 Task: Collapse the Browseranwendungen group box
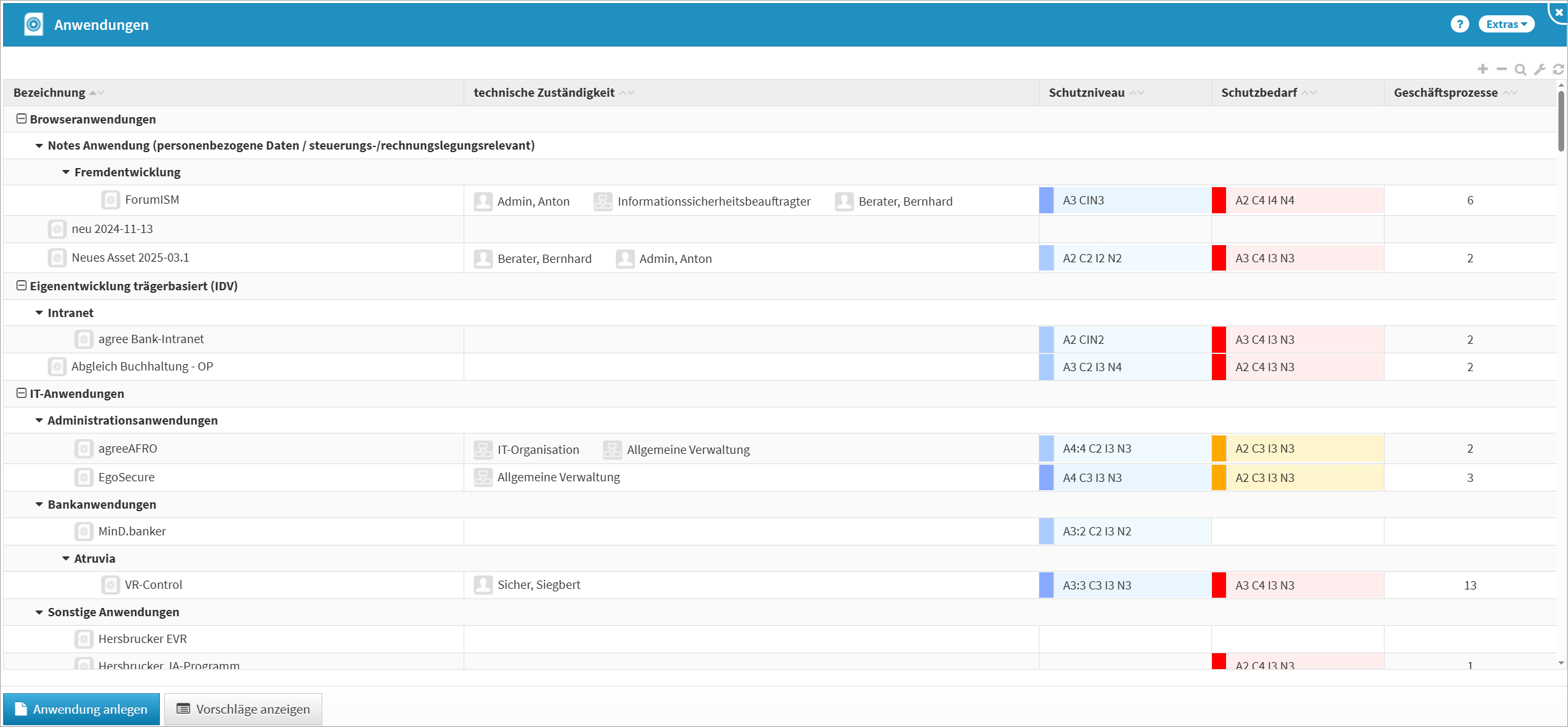(x=21, y=119)
